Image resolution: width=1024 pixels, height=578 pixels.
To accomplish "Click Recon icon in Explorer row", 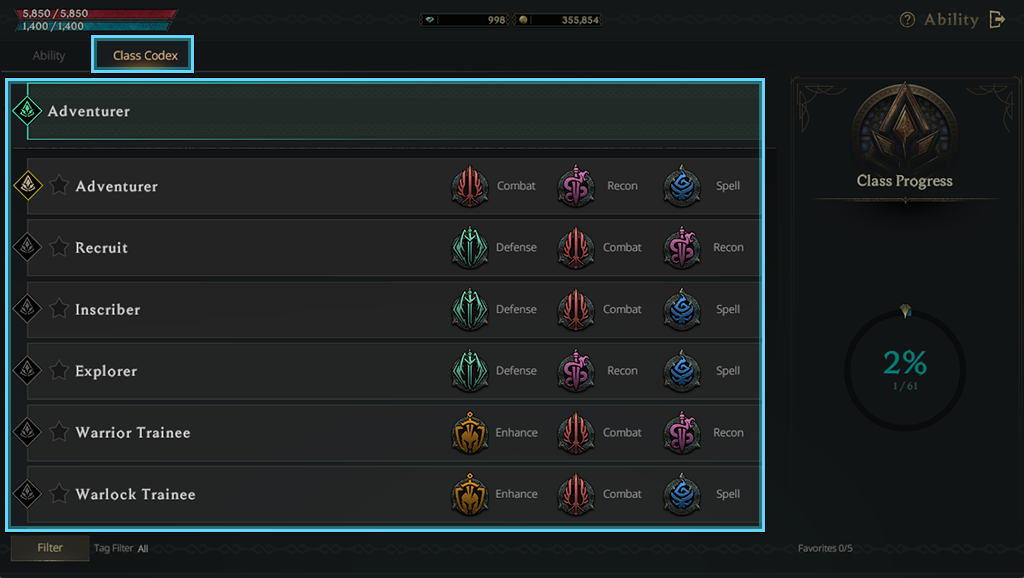I will click(576, 371).
